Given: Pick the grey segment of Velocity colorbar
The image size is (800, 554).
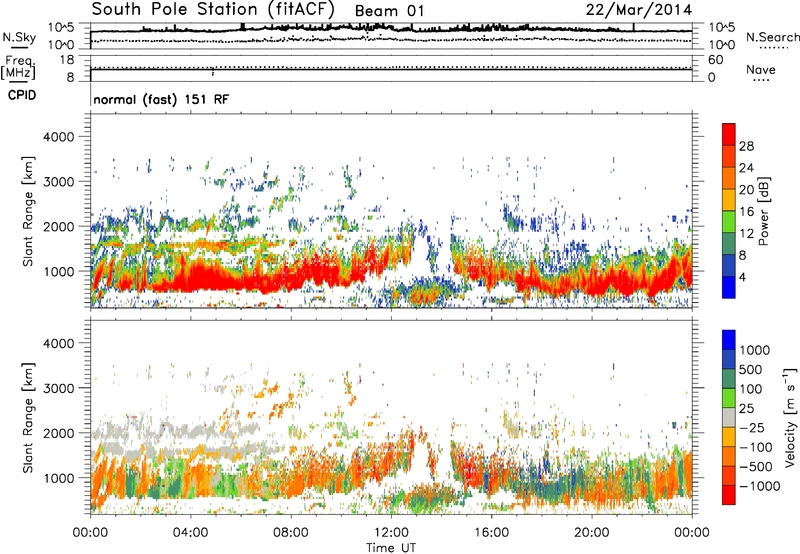Looking at the screenshot, I should coord(729,417).
